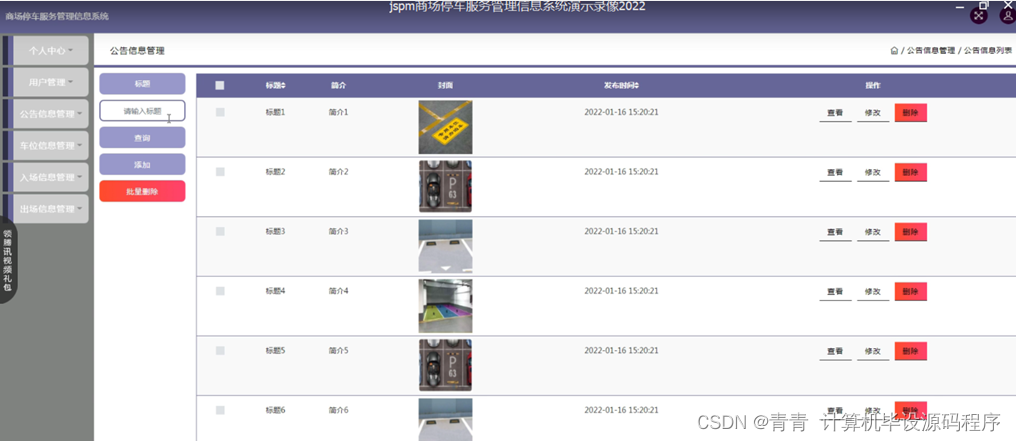Focus the 请输入标题 search input
This screenshot has width=1016, height=441.
tap(142, 111)
